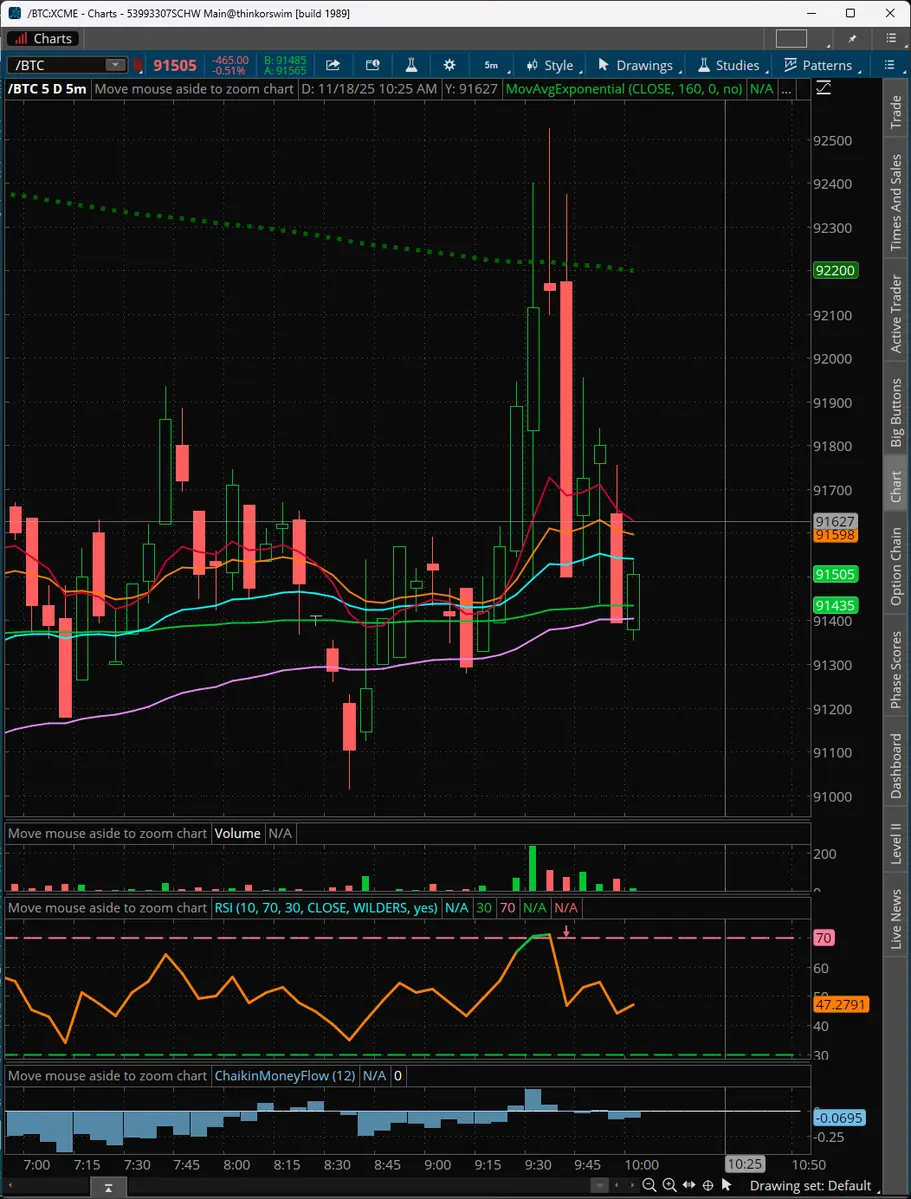This screenshot has height=1199, width=911.
Task: Open Live News sidebar tab
Action: pos(896,918)
